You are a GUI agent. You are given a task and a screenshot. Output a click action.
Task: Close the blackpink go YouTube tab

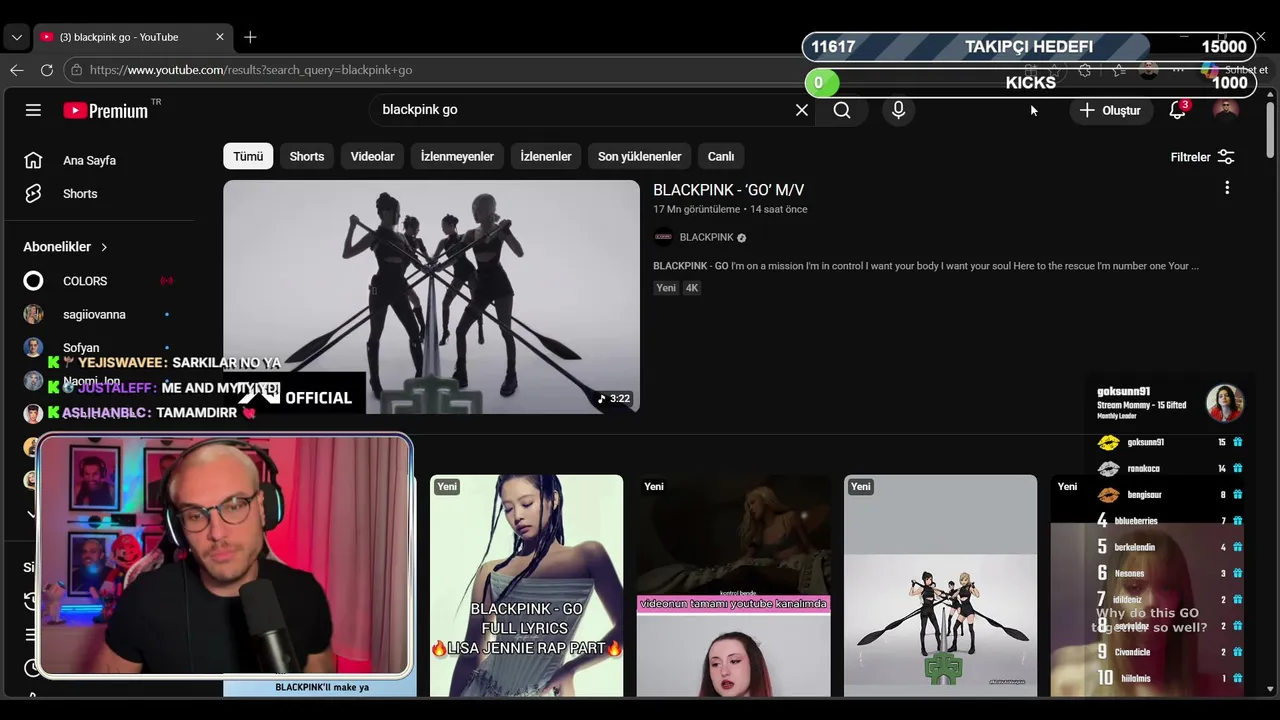(220, 37)
